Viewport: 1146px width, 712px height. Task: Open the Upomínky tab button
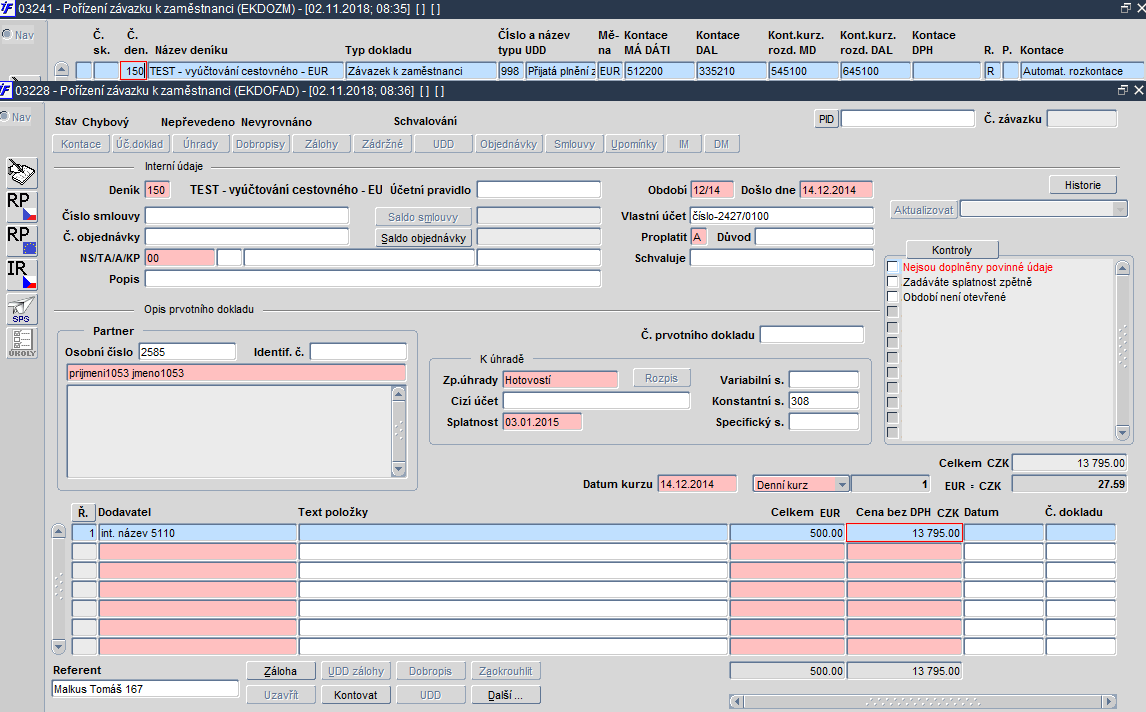point(634,144)
